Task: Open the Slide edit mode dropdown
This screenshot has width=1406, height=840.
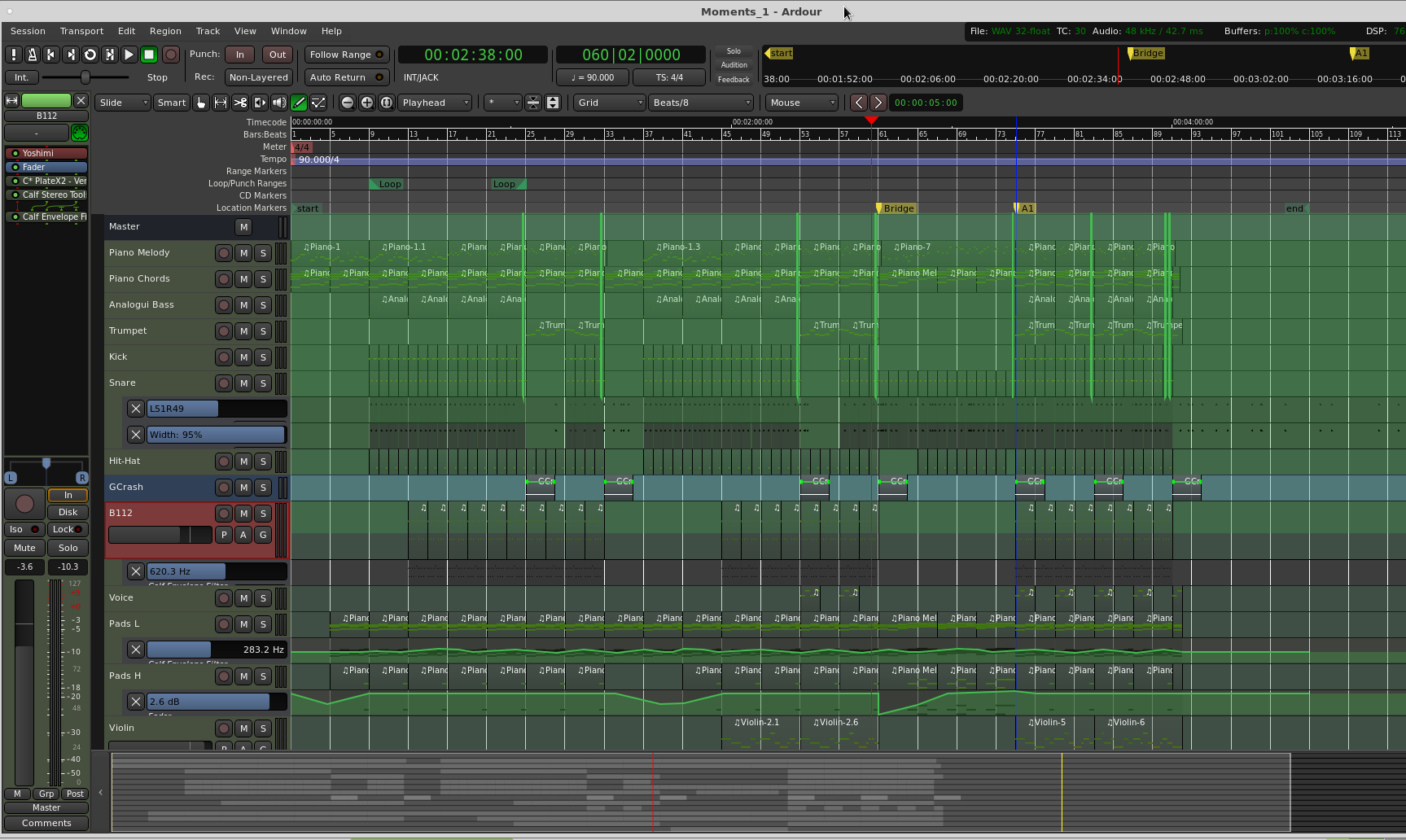Action: pyautogui.click(x=123, y=103)
